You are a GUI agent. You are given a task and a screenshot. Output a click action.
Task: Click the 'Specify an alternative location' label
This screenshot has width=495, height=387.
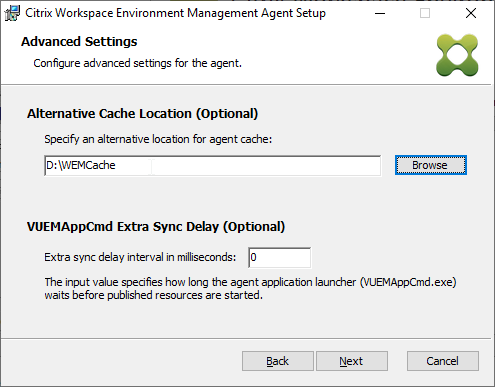point(158,139)
